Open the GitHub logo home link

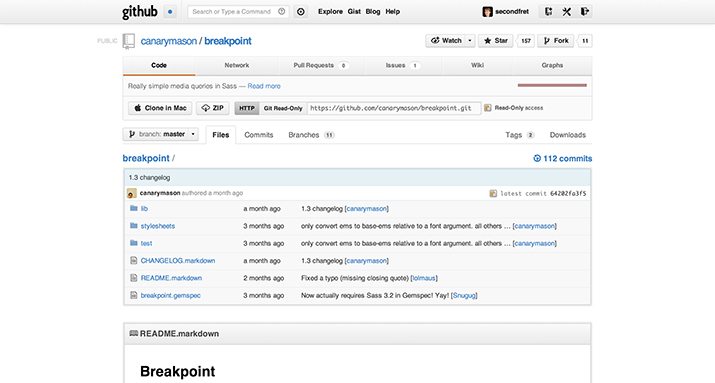coord(140,12)
